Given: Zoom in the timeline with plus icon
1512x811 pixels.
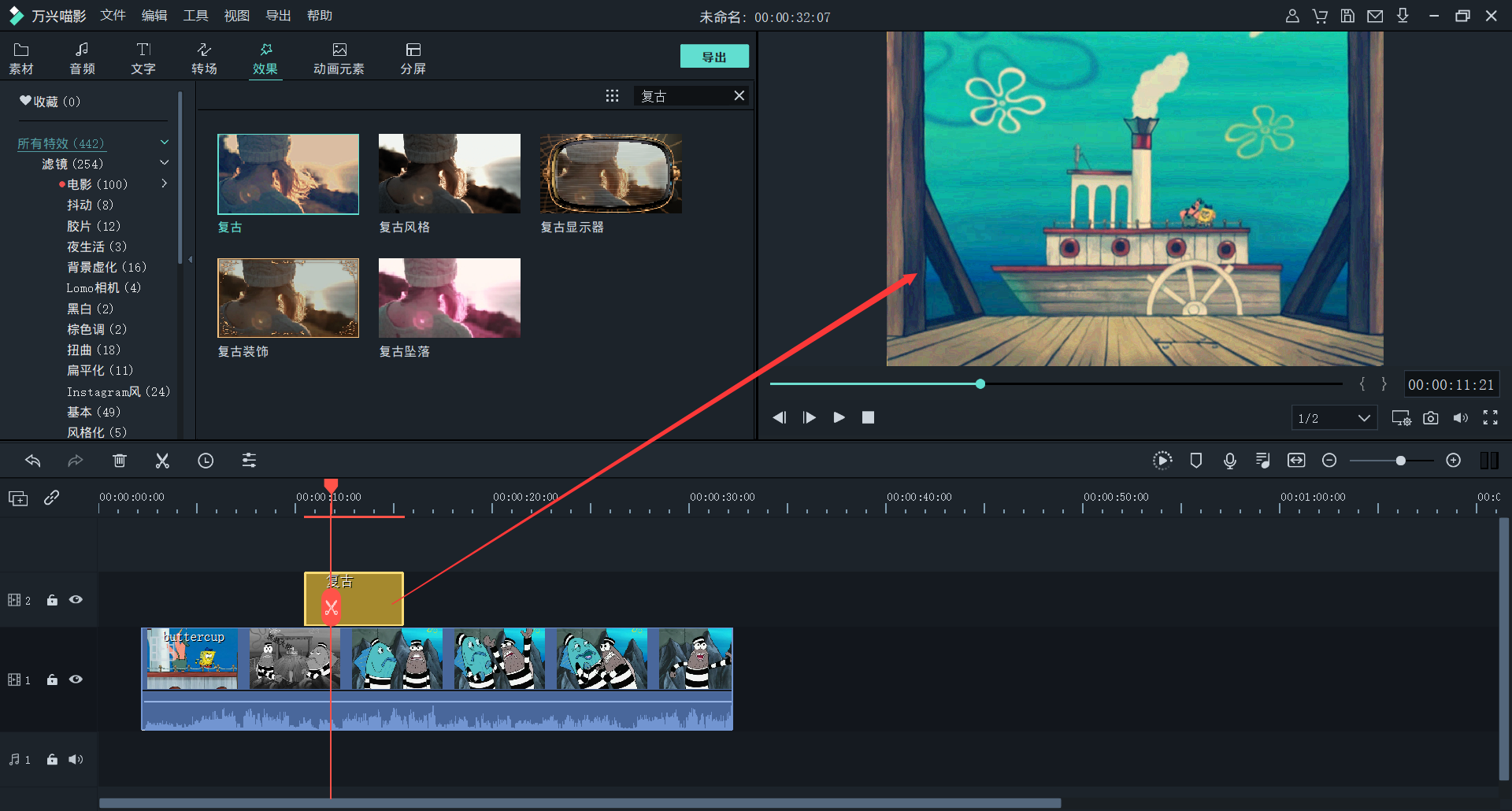Looking at the screenshot, I should 1454,461.
